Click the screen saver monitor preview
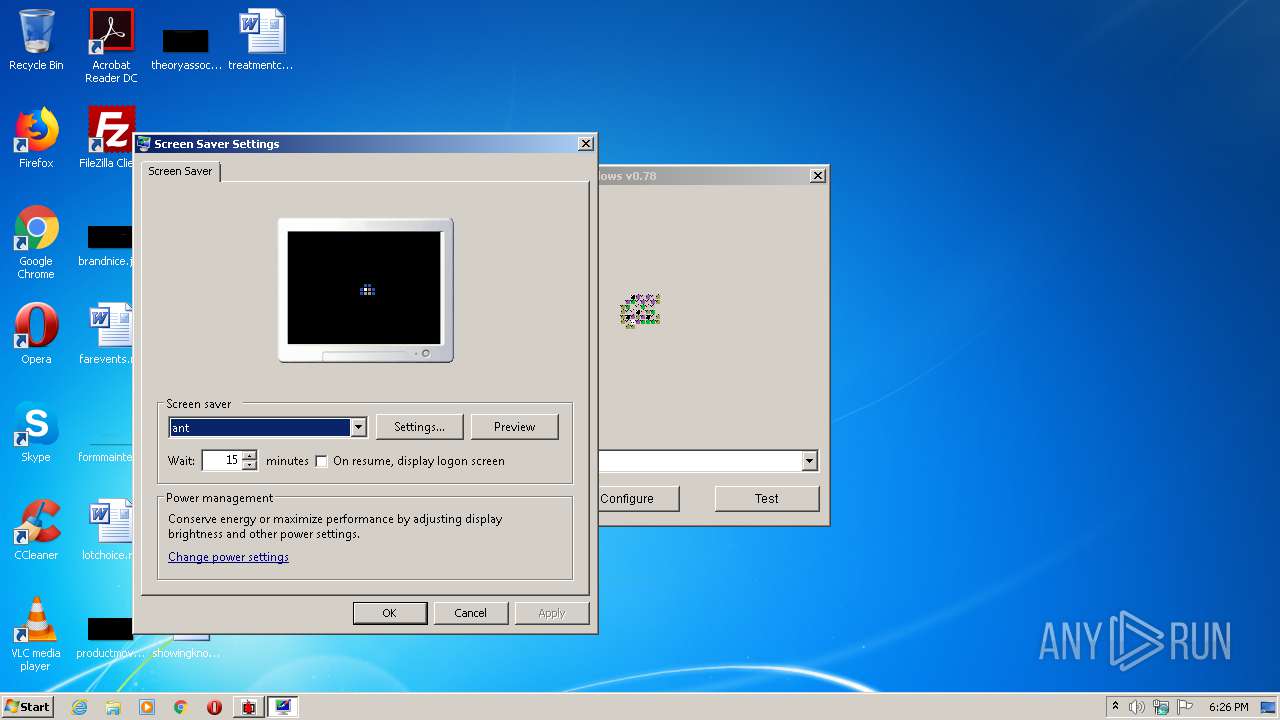This screenshot has height=720, width=1280. (365, 289)
